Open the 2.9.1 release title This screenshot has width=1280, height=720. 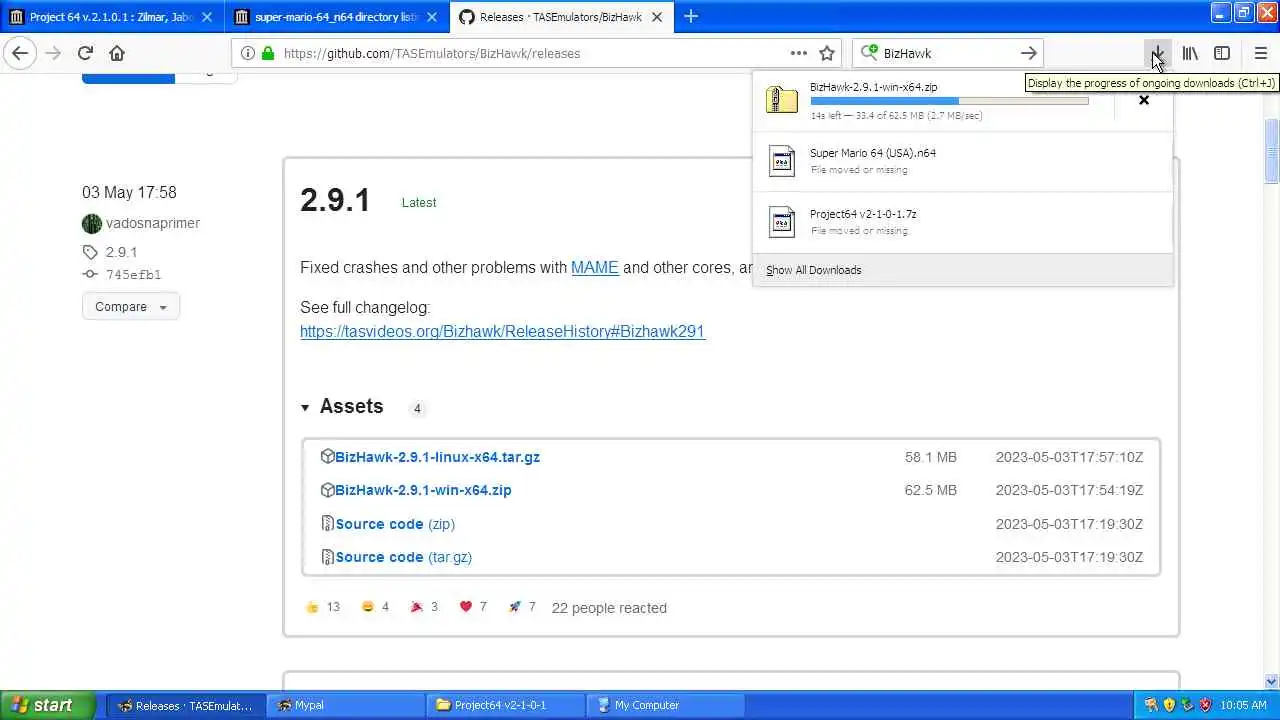click(335, 200)
